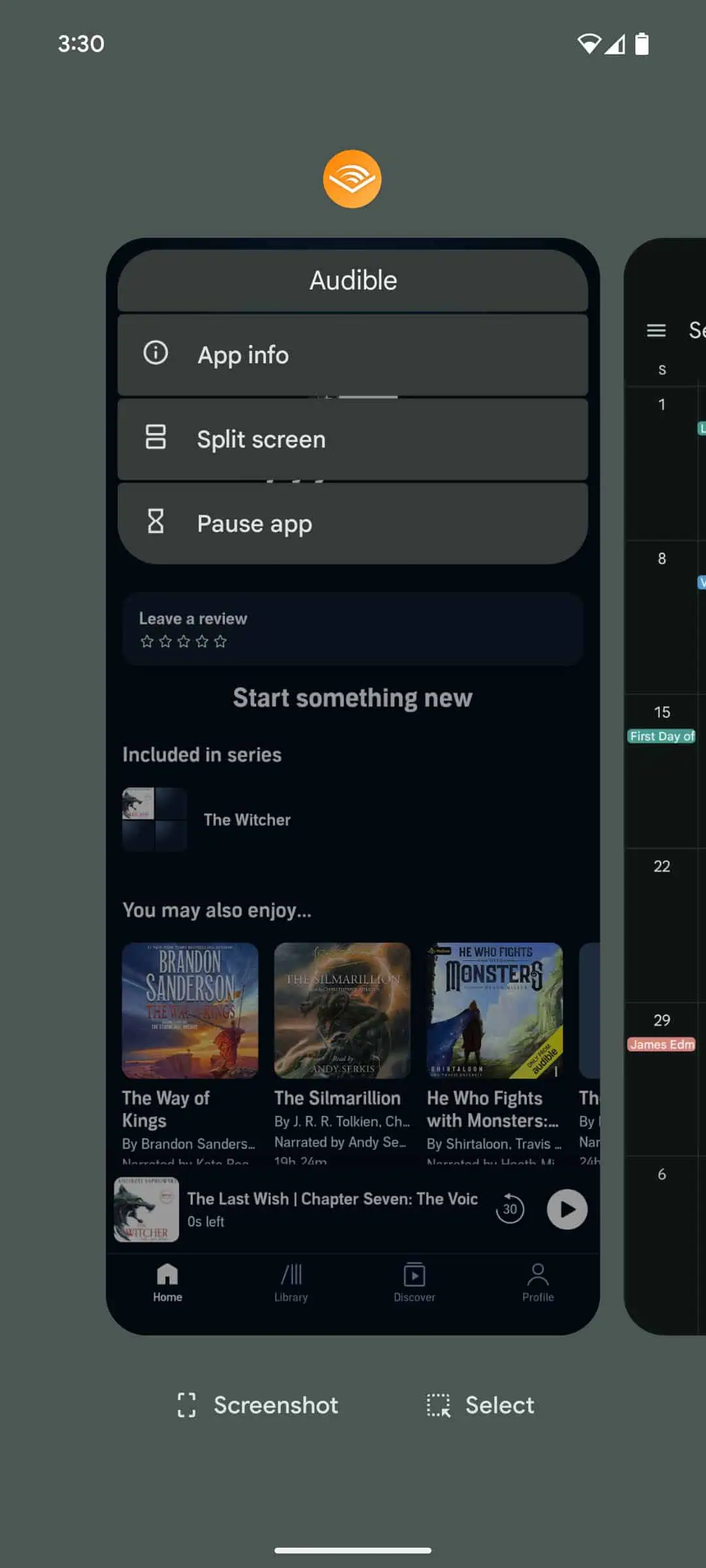
Task: Rewind 30 seconds in player
Action: [510, 1208]
